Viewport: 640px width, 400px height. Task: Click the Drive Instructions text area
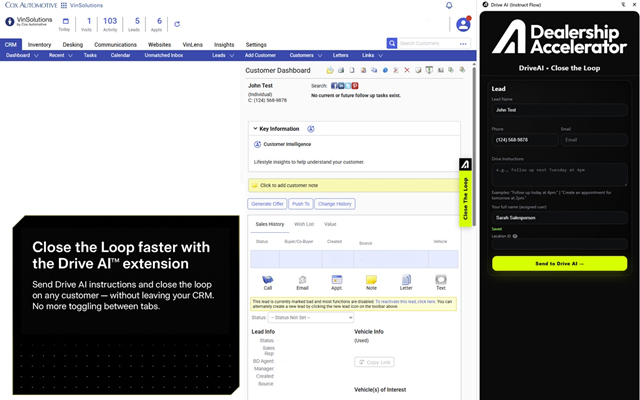[560, 175]
